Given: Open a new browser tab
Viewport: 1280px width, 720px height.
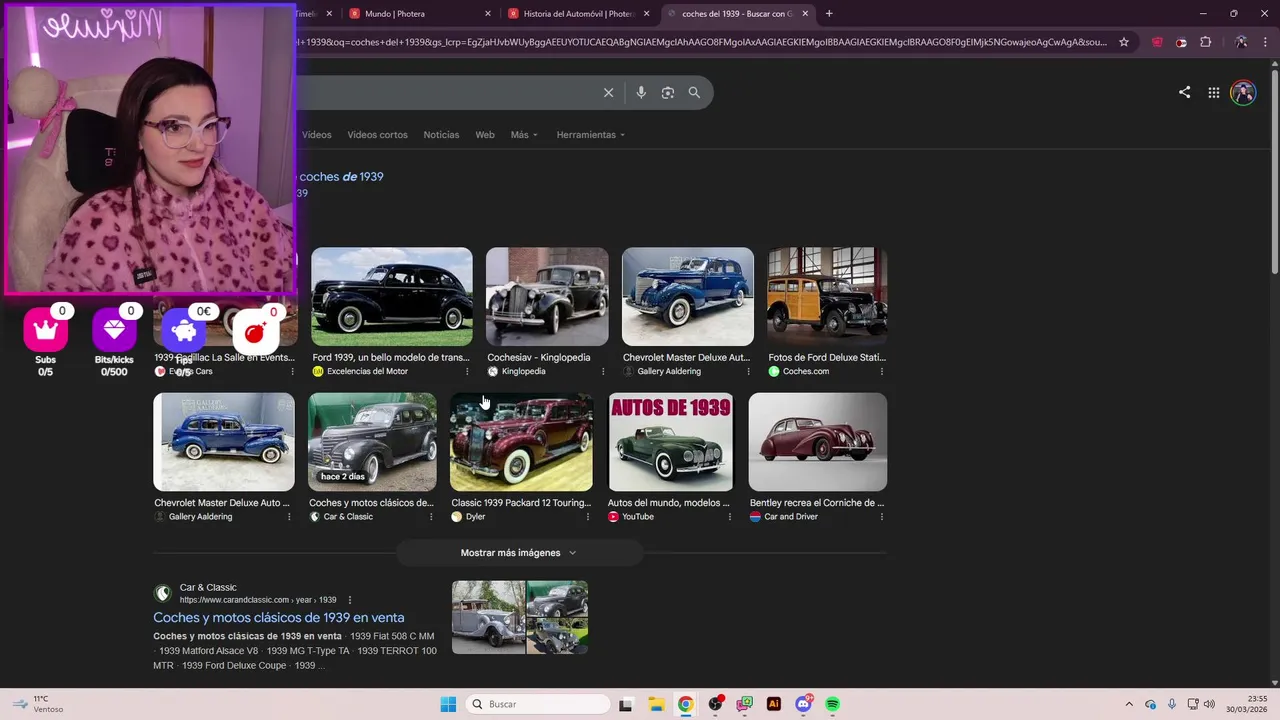Looking at the screenshot, I should 829,14.
